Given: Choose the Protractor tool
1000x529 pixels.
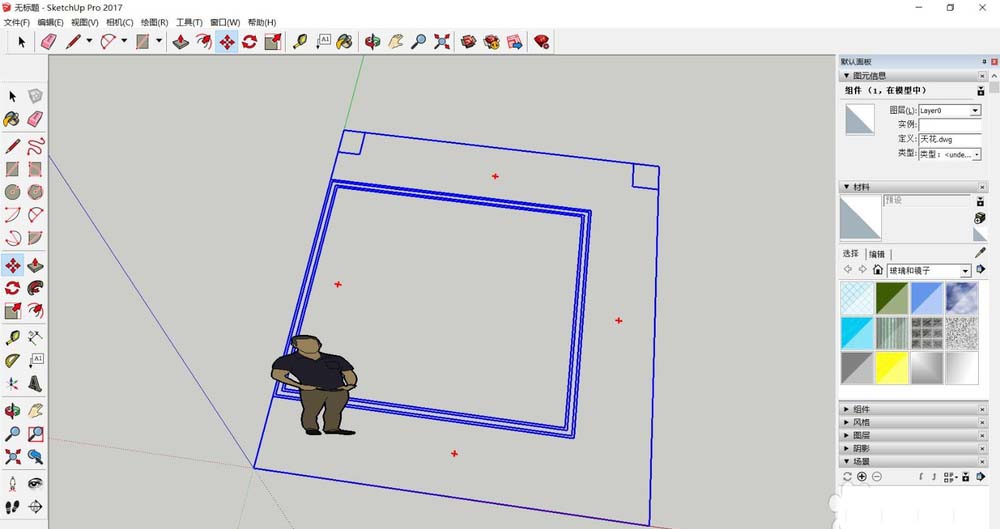Looking at the screenshot, I should click(13, 360).
